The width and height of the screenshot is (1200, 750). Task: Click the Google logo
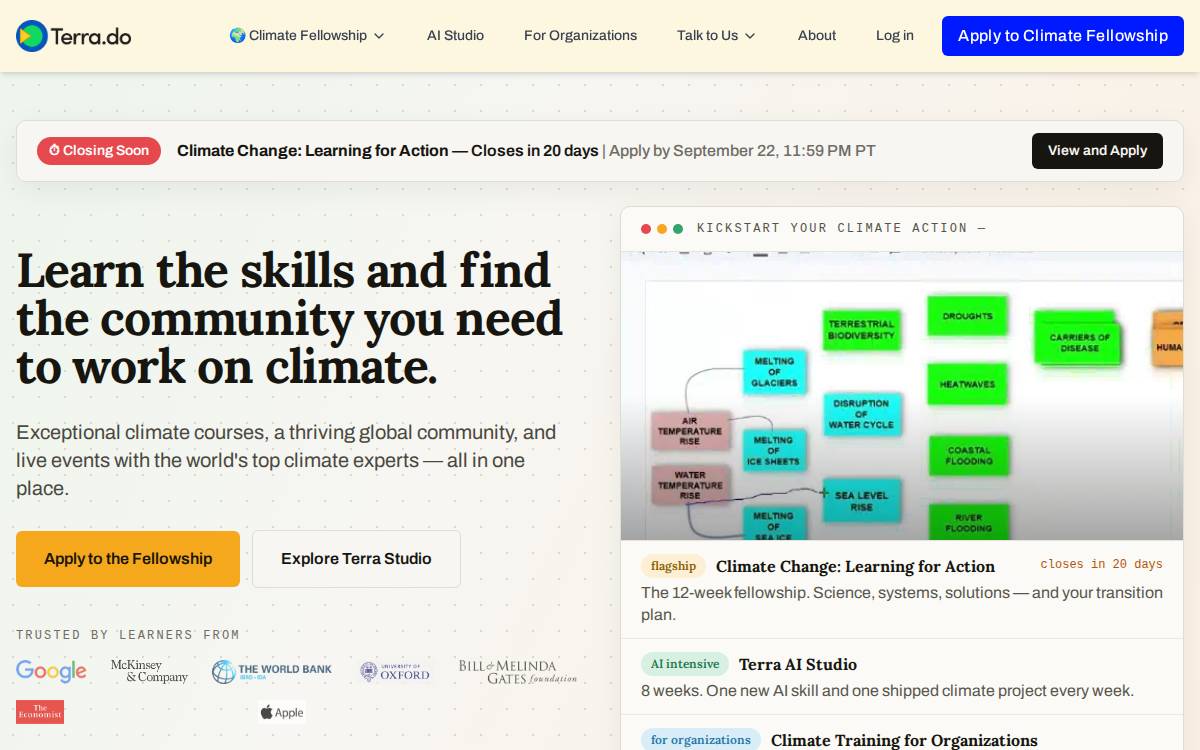point(51,671)
